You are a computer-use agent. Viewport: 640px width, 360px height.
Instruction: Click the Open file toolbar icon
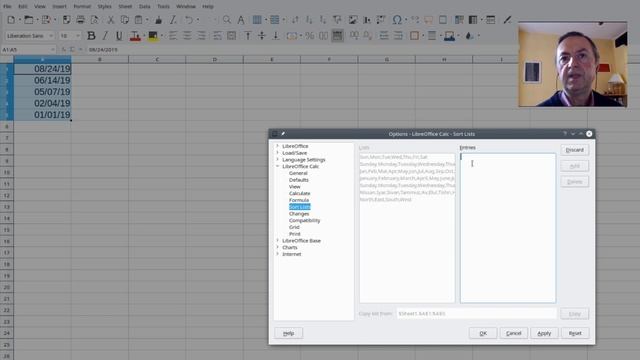coord(28,20)
